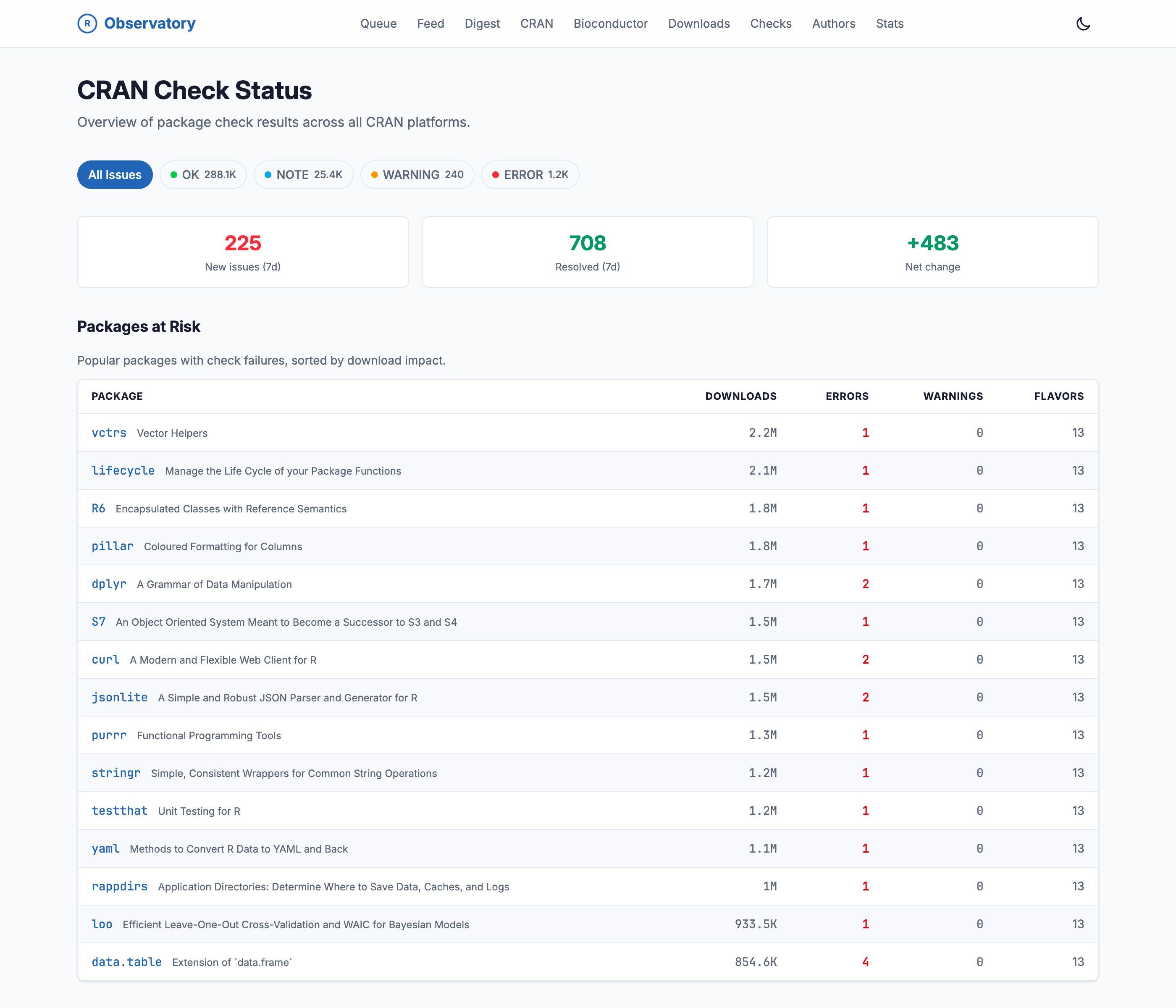
Task: Click dplyr errors count 2
Action: click(865, 583)
